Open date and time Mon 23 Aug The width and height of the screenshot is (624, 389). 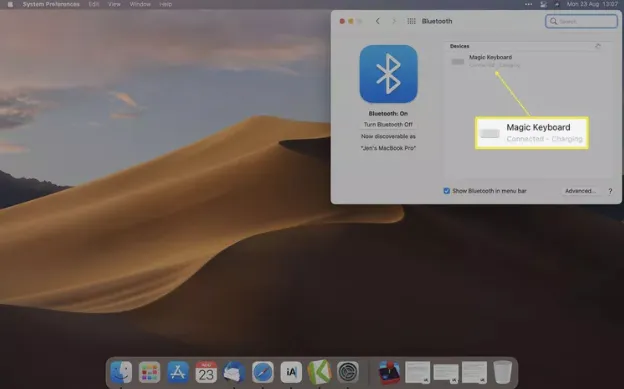(592, 4)
